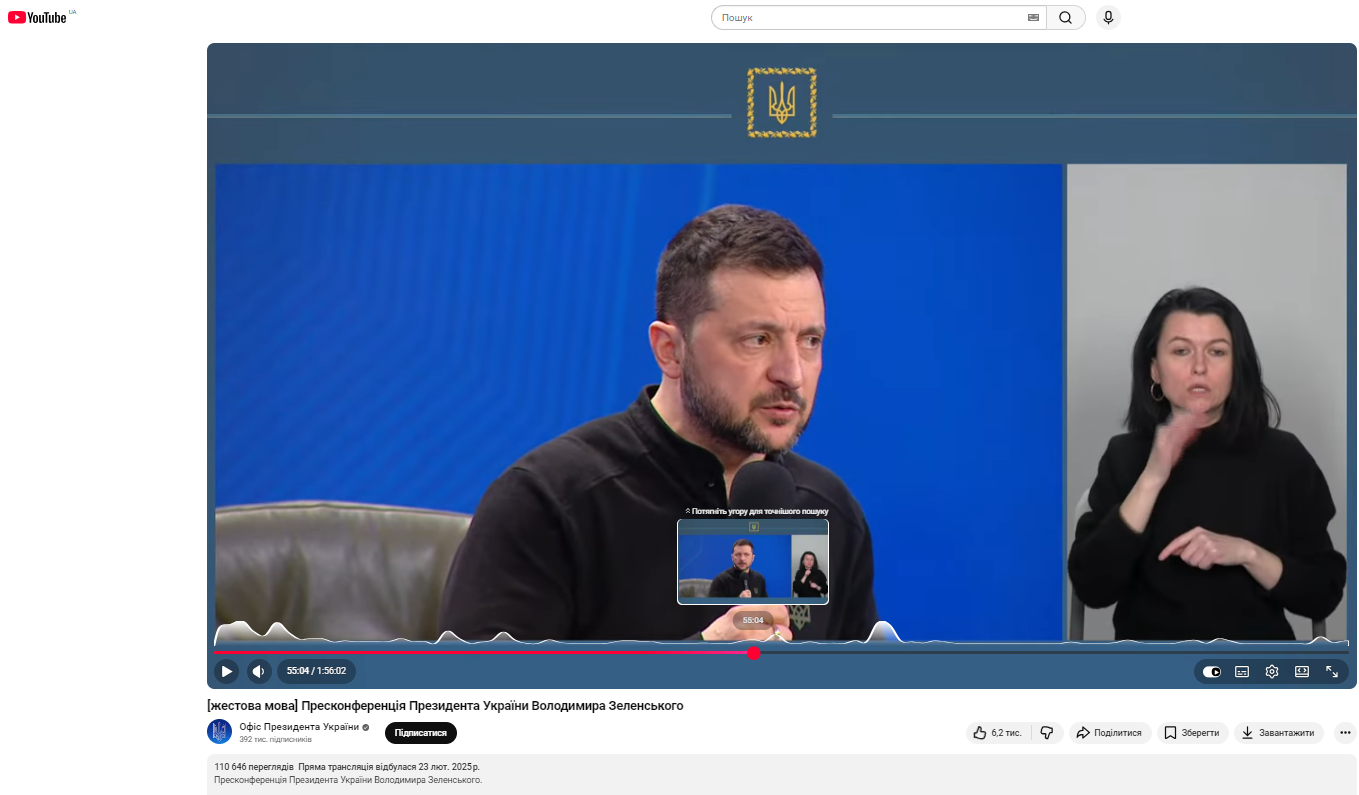Mute the video volume
Screen dimensions: 1359x795
coord(259,671)
